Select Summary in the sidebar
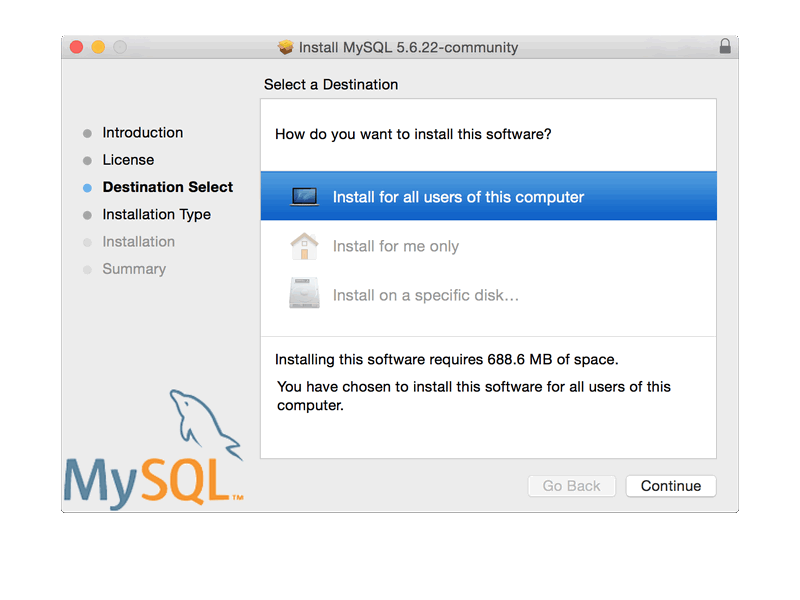Viewport: 800px width, 600px height. click(x=134, y=269)
